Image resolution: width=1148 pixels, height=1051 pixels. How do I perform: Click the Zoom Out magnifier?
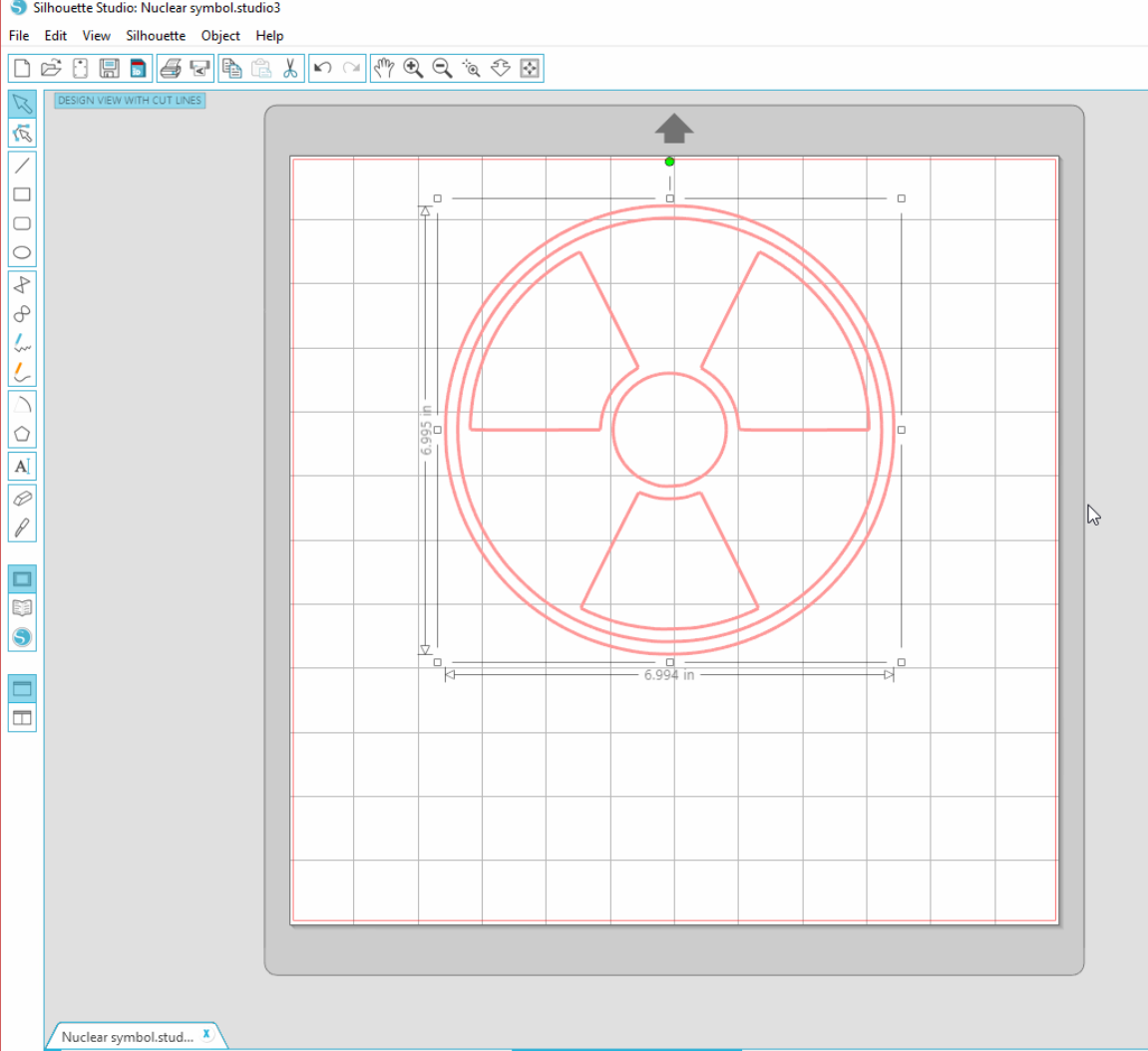click(442, 68)
